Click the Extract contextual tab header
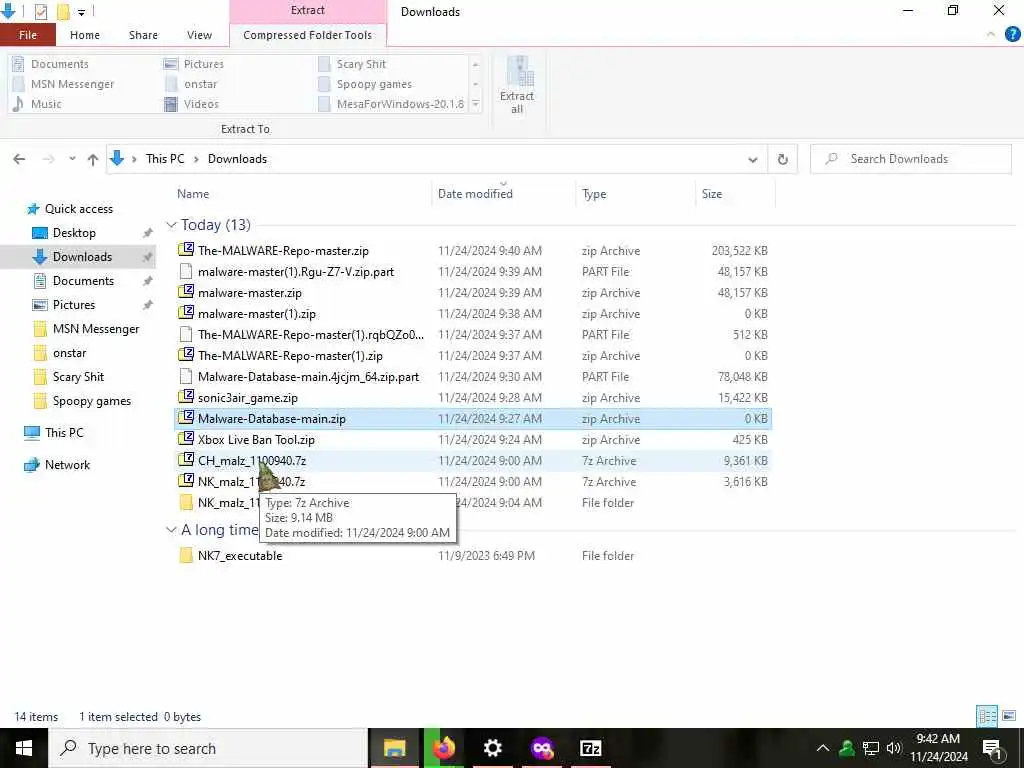1024x768 pixels. [308, 10]
